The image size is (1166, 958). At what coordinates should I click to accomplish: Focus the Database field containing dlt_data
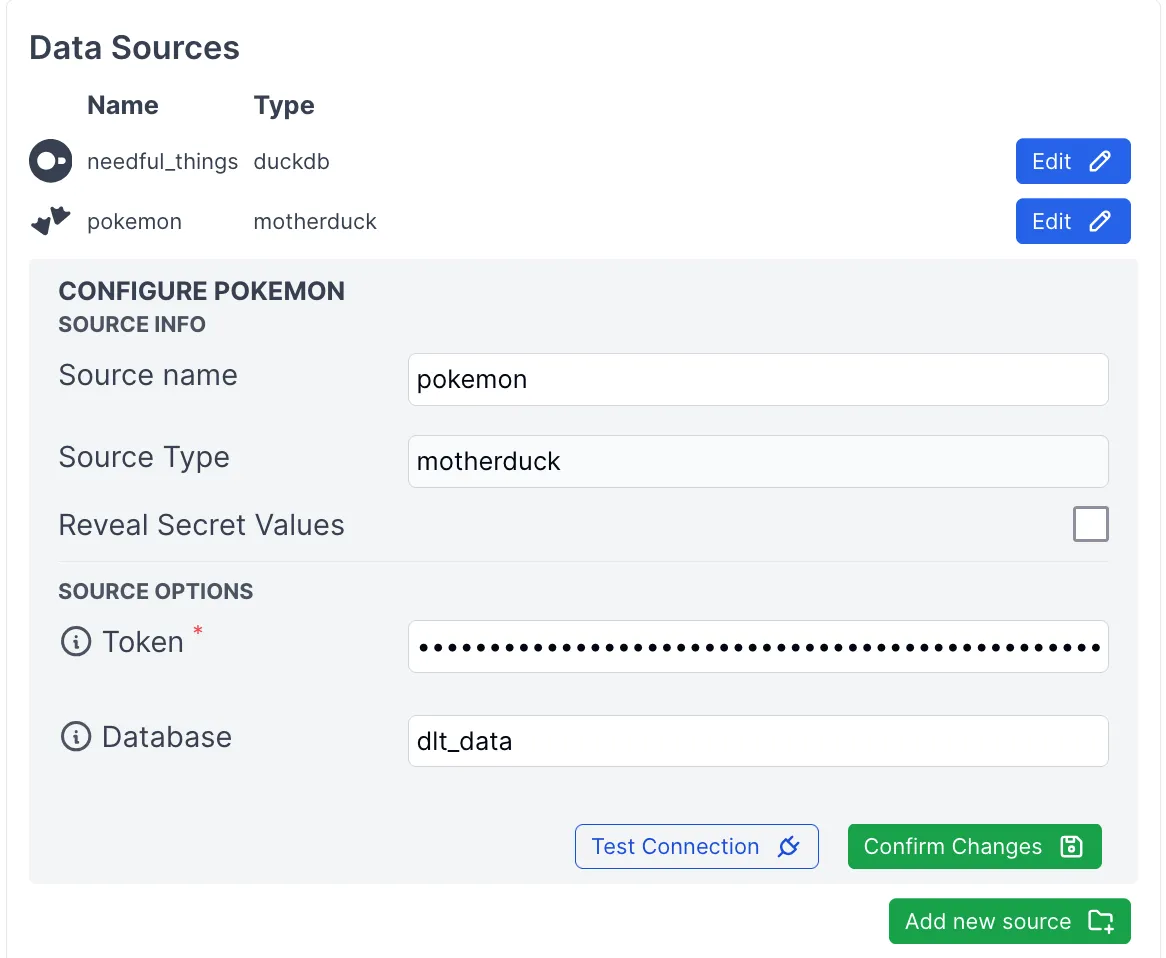(758, 741)
